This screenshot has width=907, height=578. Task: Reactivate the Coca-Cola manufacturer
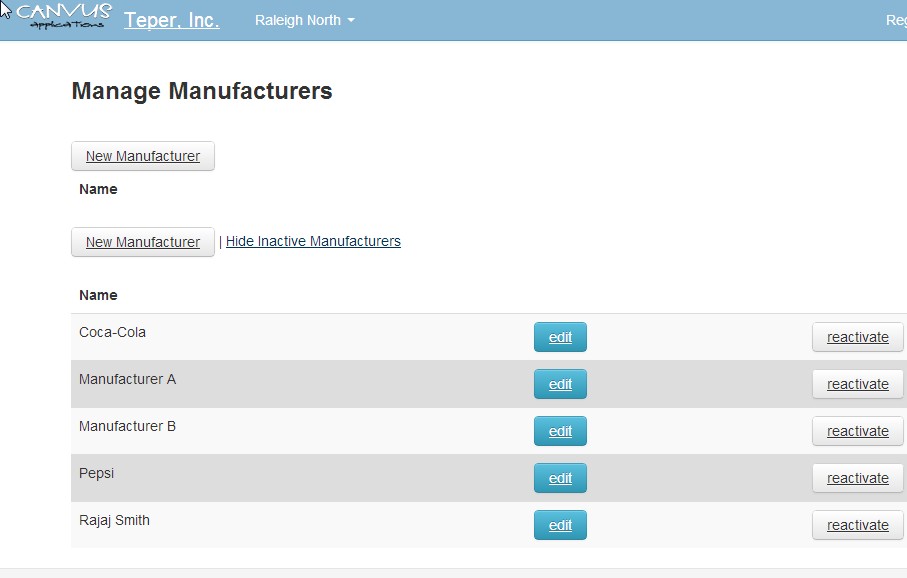click(857, 337)
